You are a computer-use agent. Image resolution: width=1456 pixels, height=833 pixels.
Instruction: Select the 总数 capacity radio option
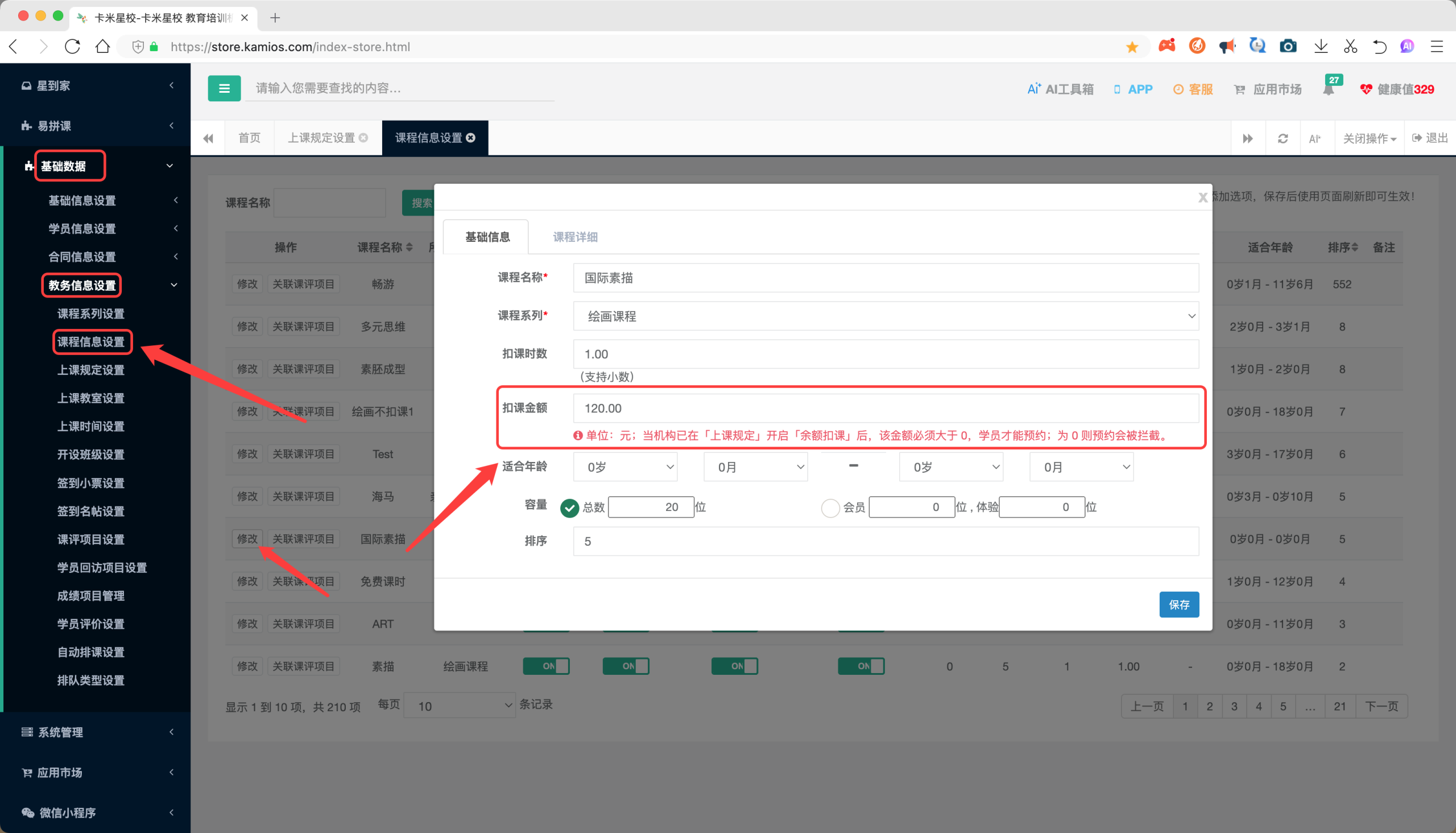click(x=569, y=508)
